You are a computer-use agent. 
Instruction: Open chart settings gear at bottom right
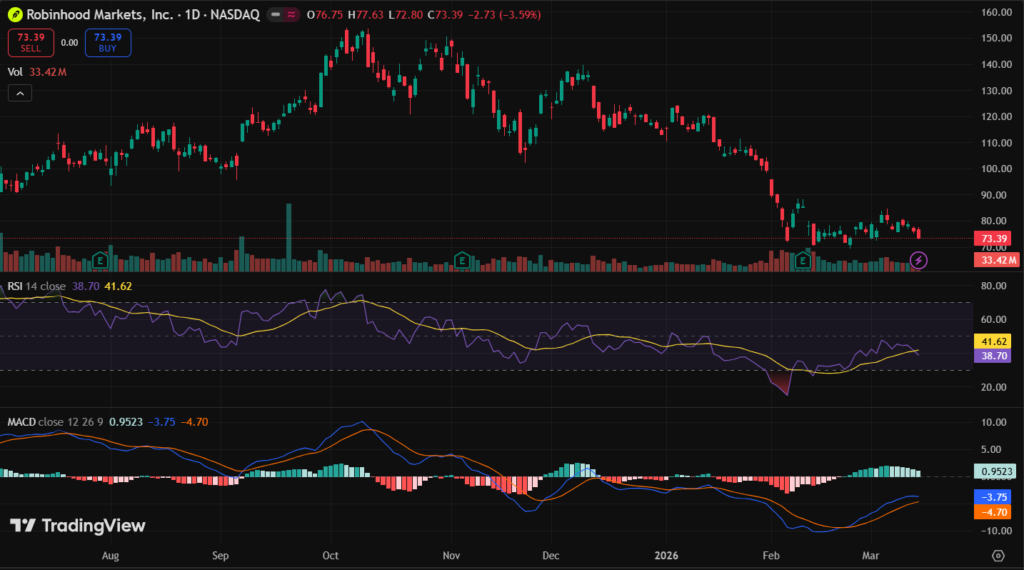click(997, 554)
